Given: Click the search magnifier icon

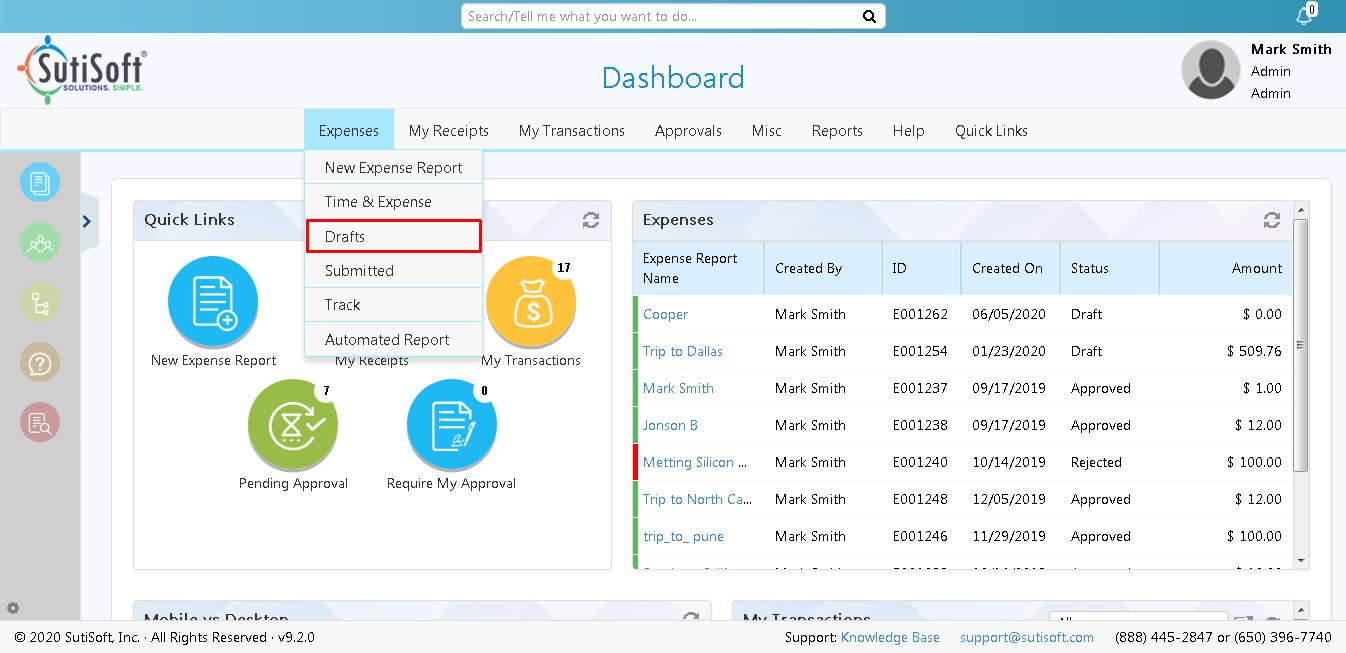Looking at the screenshot, I should pos(869,16).
